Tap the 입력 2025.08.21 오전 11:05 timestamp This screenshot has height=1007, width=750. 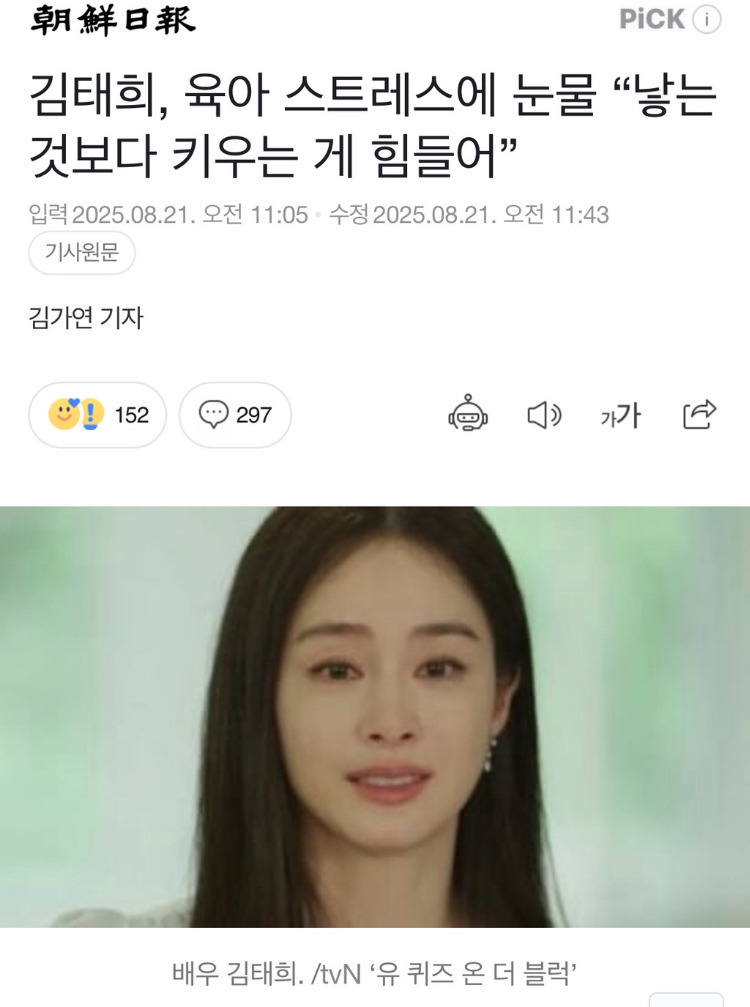click(168, 215)
